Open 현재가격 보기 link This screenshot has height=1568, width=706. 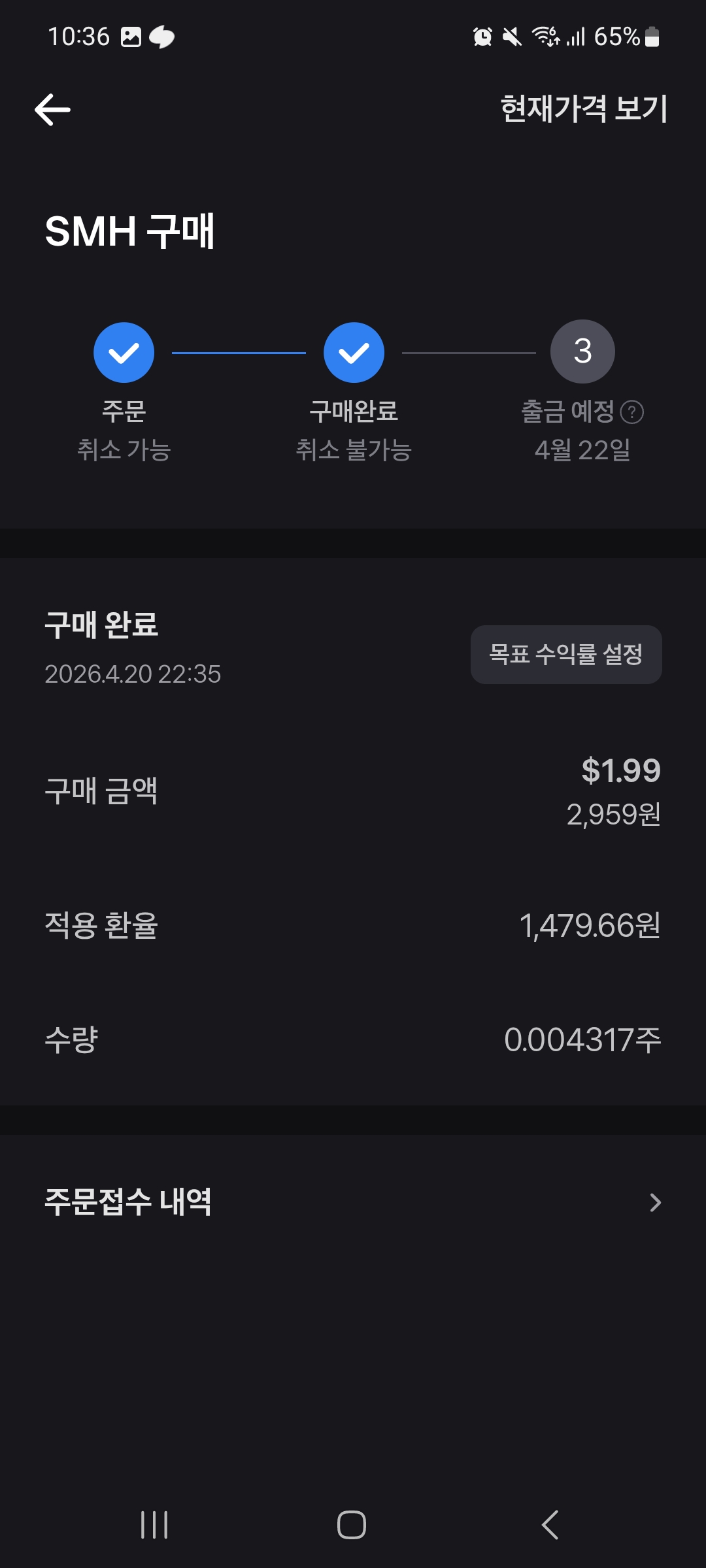[x=584, y=108]
